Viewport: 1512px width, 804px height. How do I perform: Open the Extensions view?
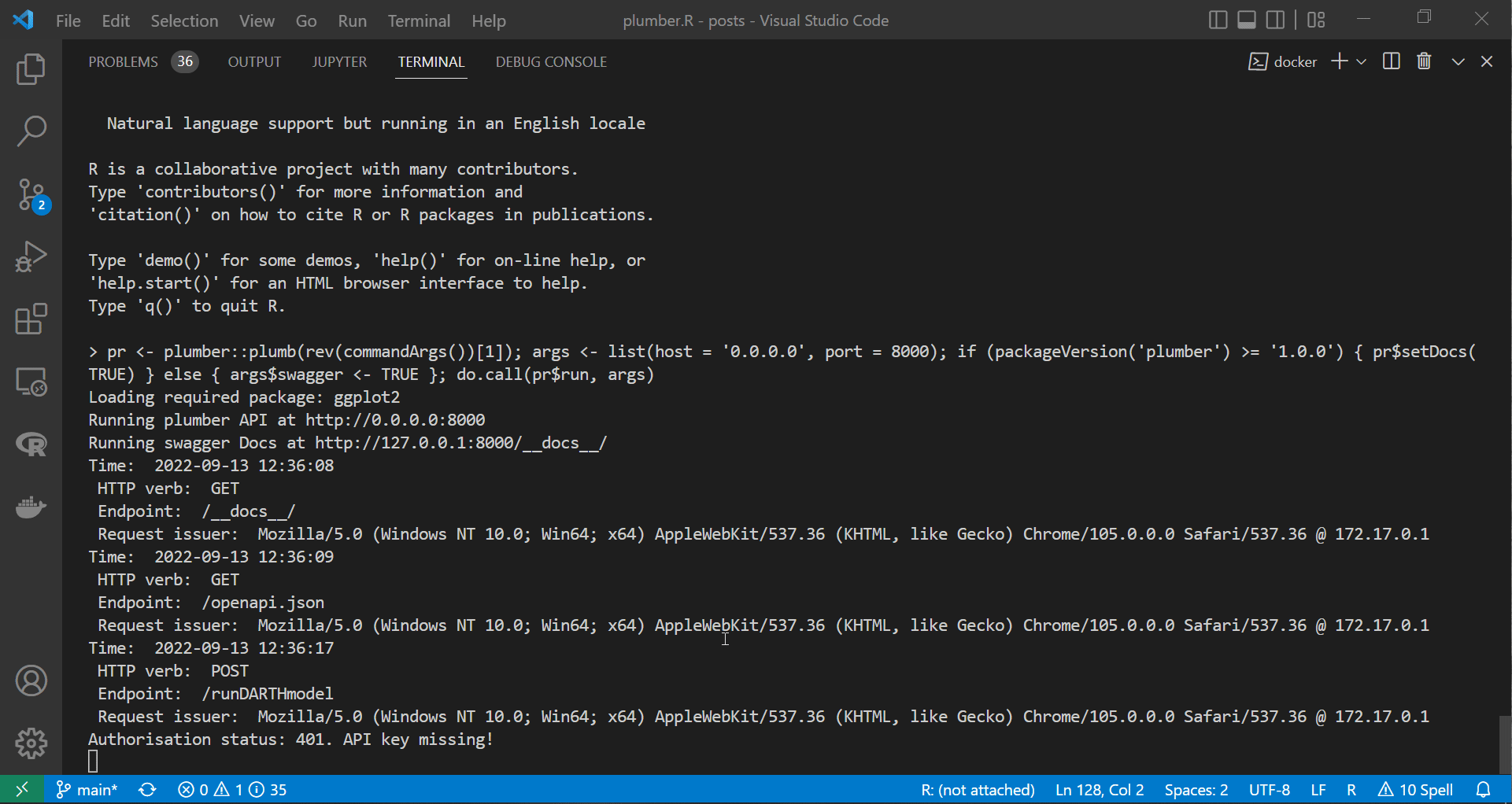31,319
